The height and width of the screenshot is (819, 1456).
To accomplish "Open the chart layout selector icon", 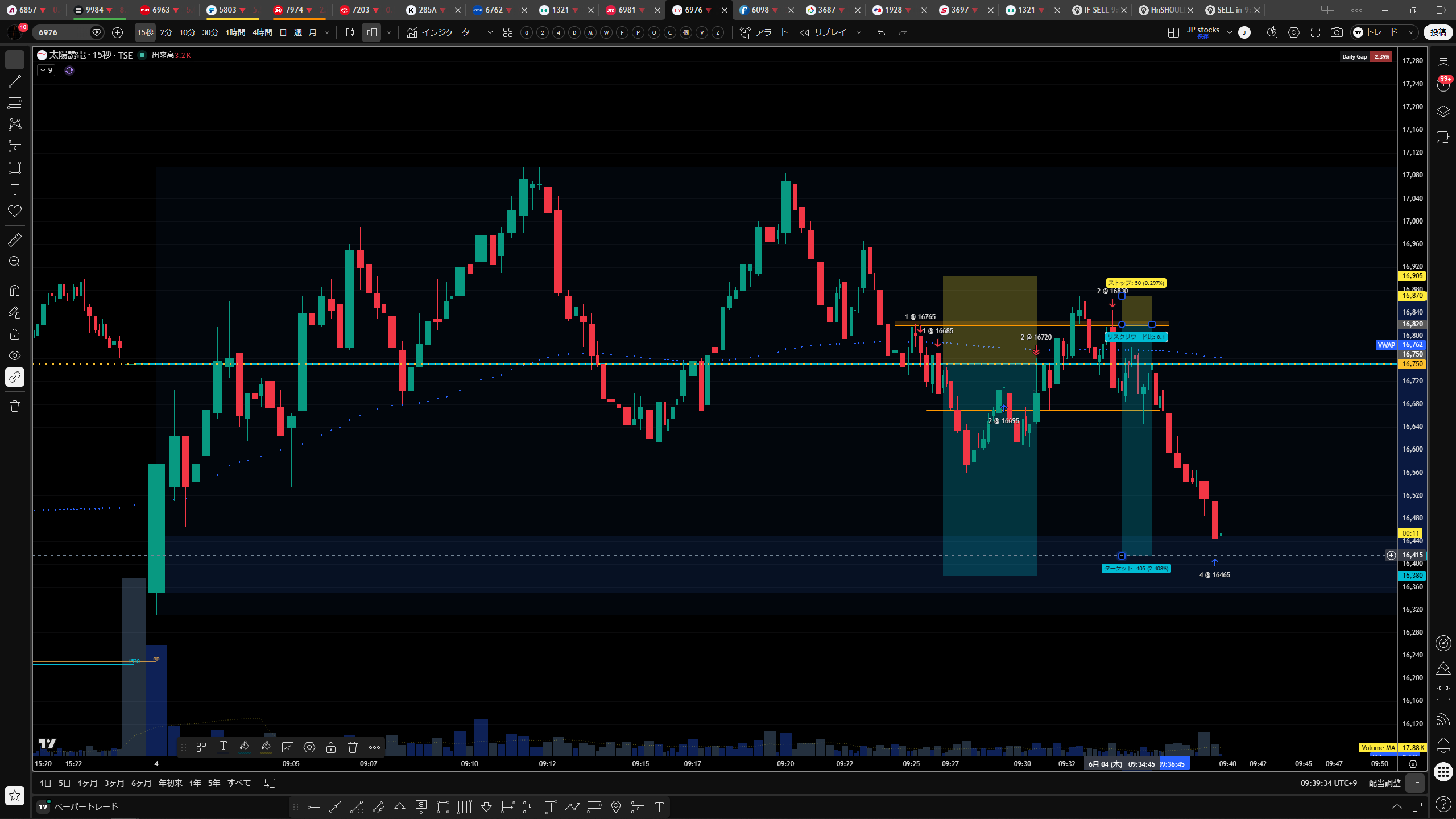I will (x=1173, y=32).
